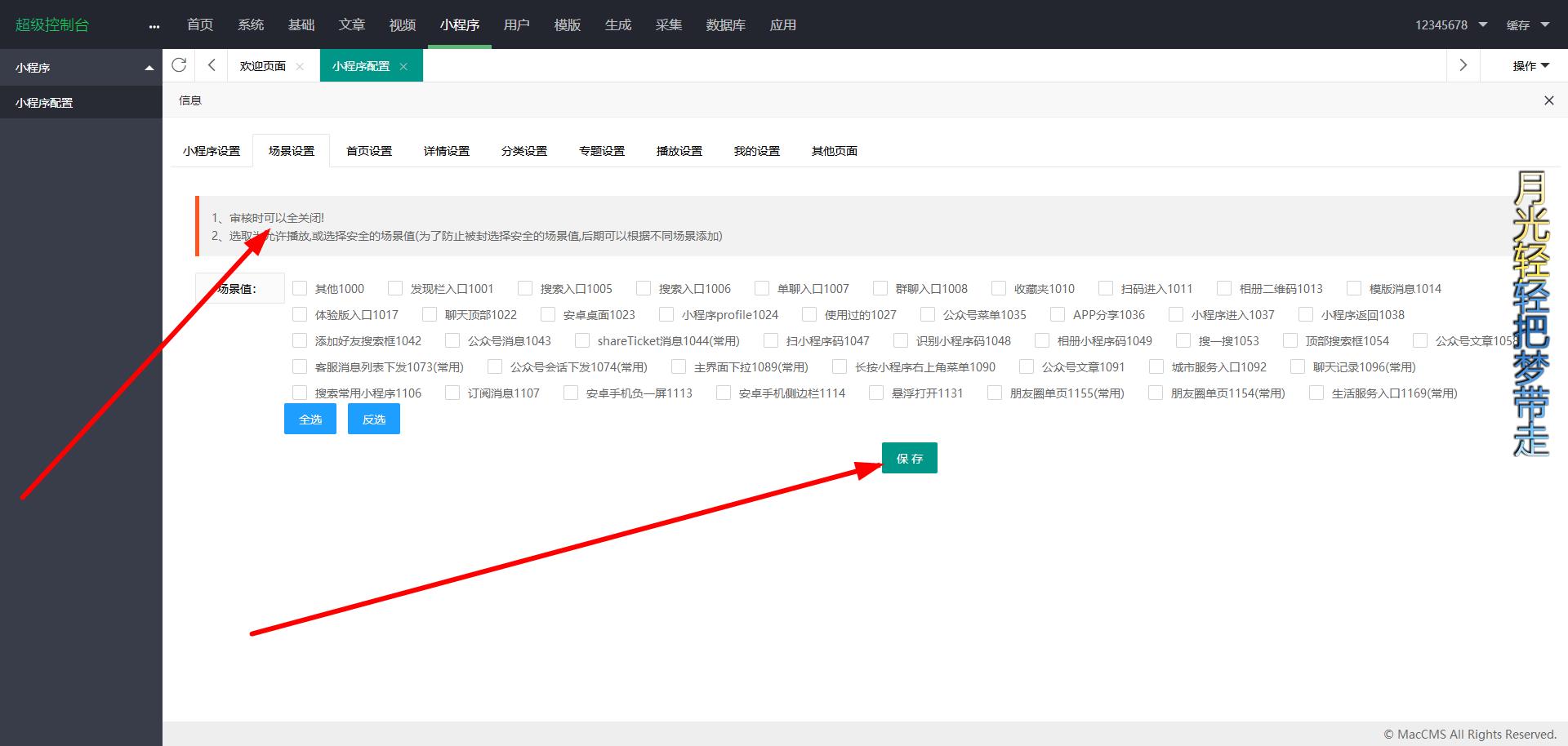Refresh the current admin page
This screenshot has width=1568, height=746.
179,65
